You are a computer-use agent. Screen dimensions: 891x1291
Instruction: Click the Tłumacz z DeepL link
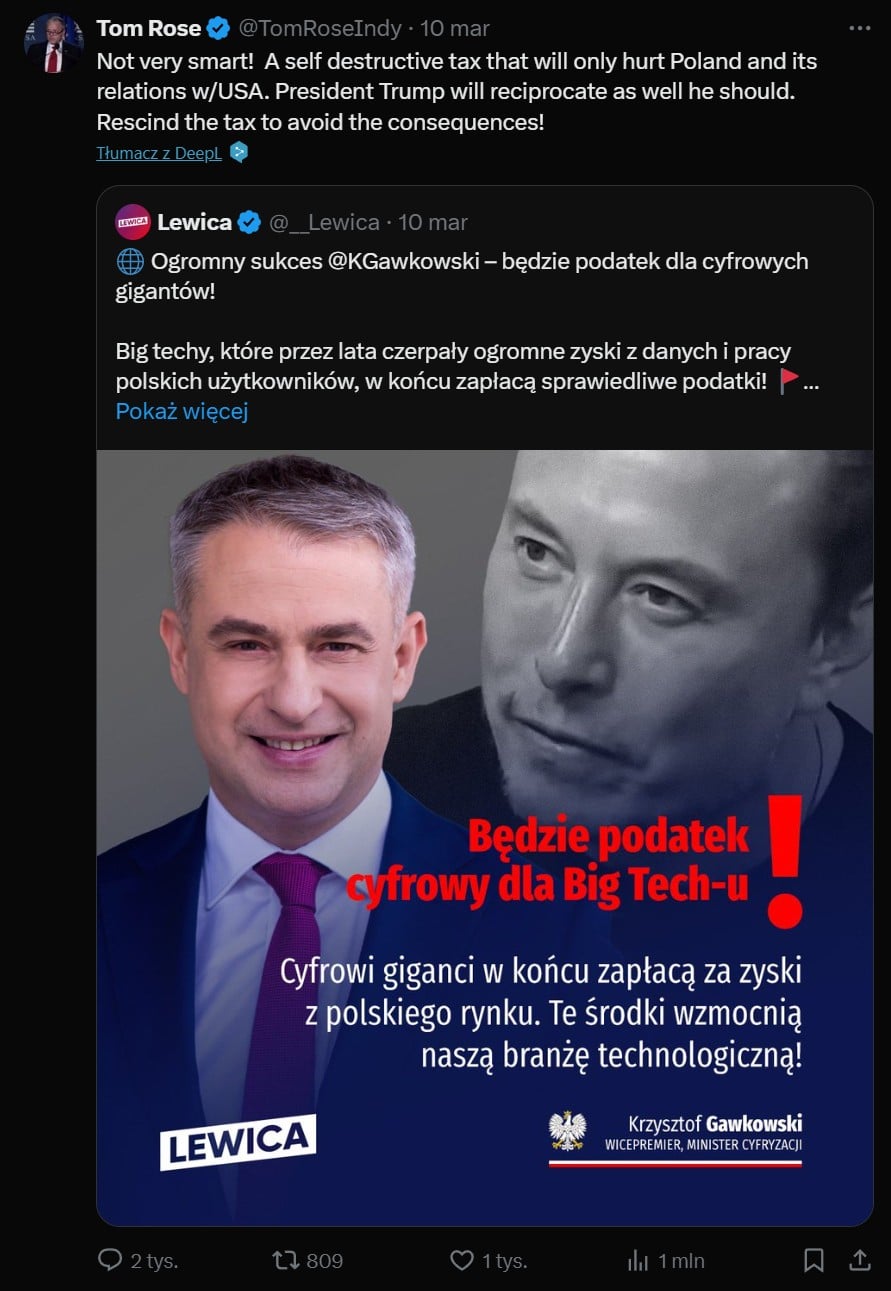159,153
